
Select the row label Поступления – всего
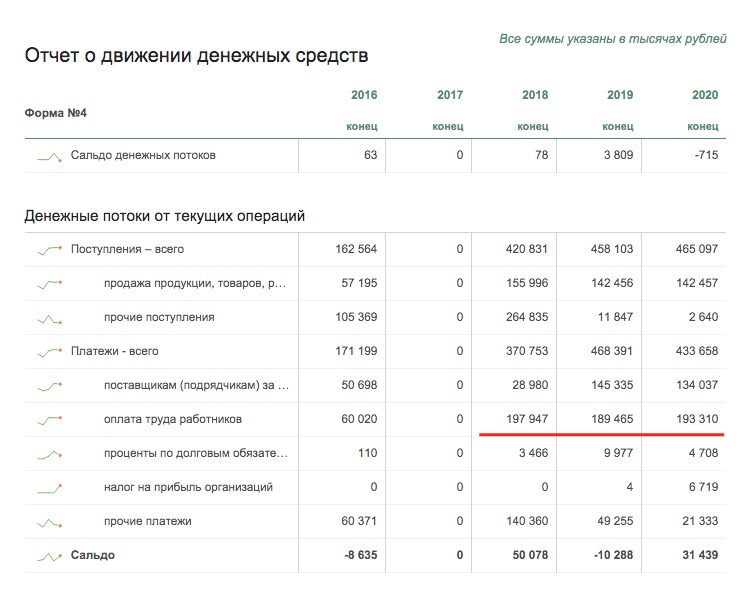point(128,249)
